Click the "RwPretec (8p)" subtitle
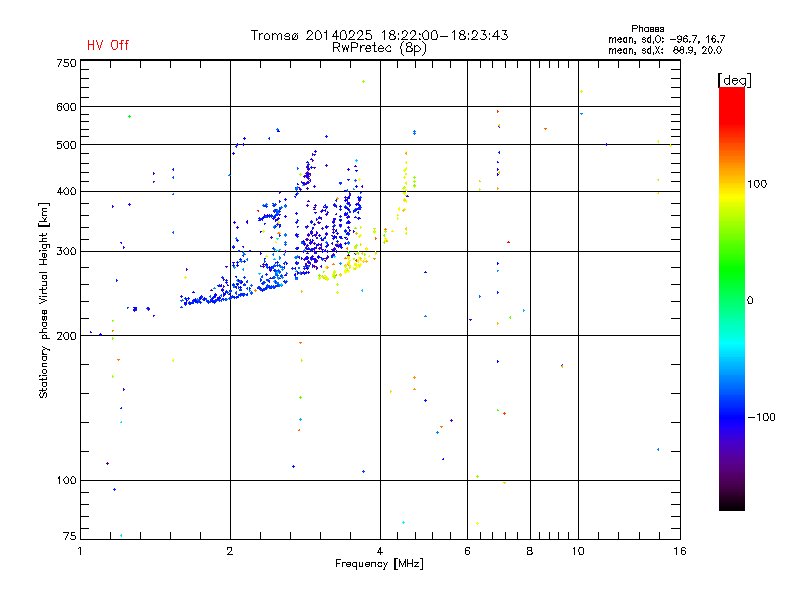 pyautogui.click(x=379, y=48)
